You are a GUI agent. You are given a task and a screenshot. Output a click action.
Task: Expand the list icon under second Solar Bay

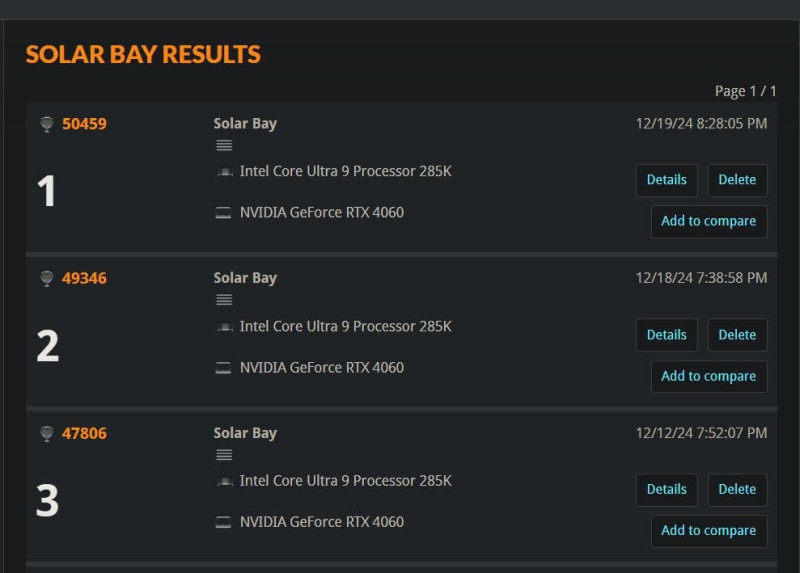point(224,300)
